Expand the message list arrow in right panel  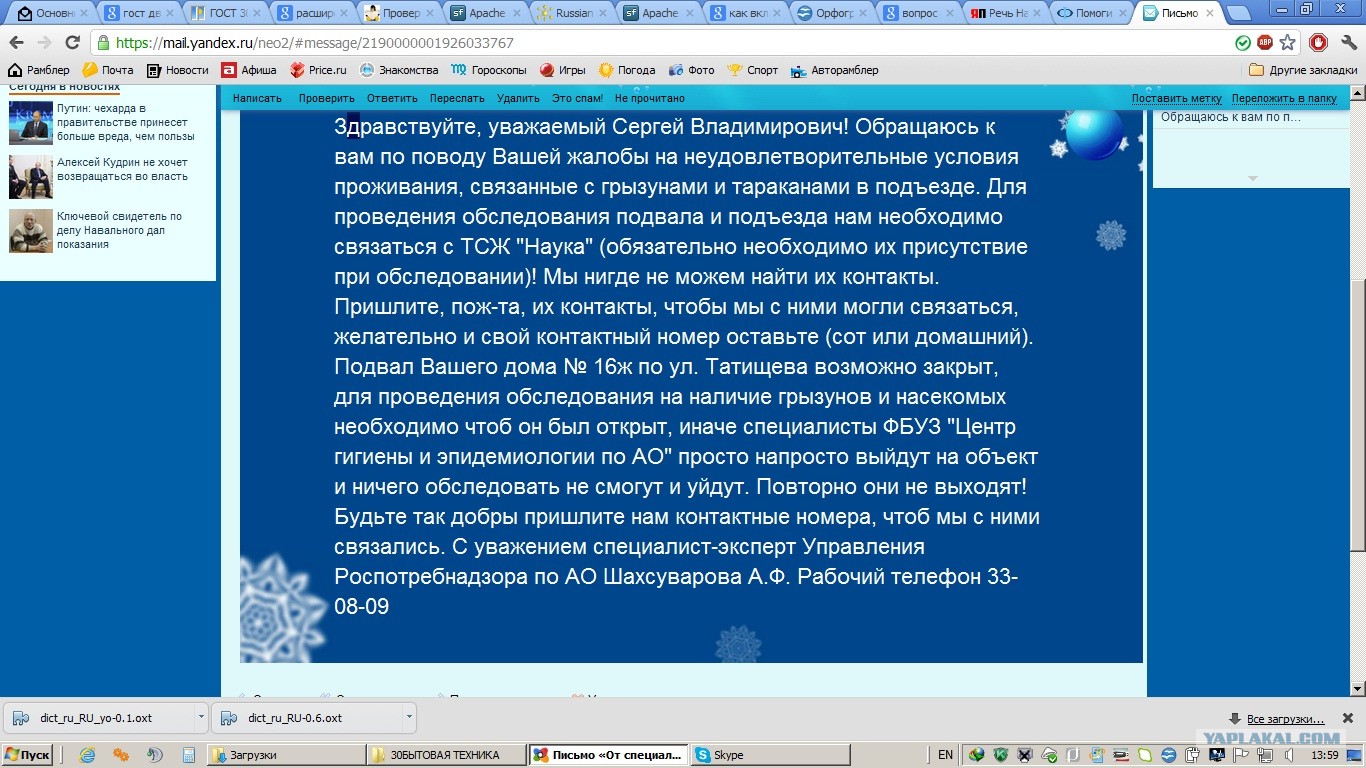coord(1250,178)
